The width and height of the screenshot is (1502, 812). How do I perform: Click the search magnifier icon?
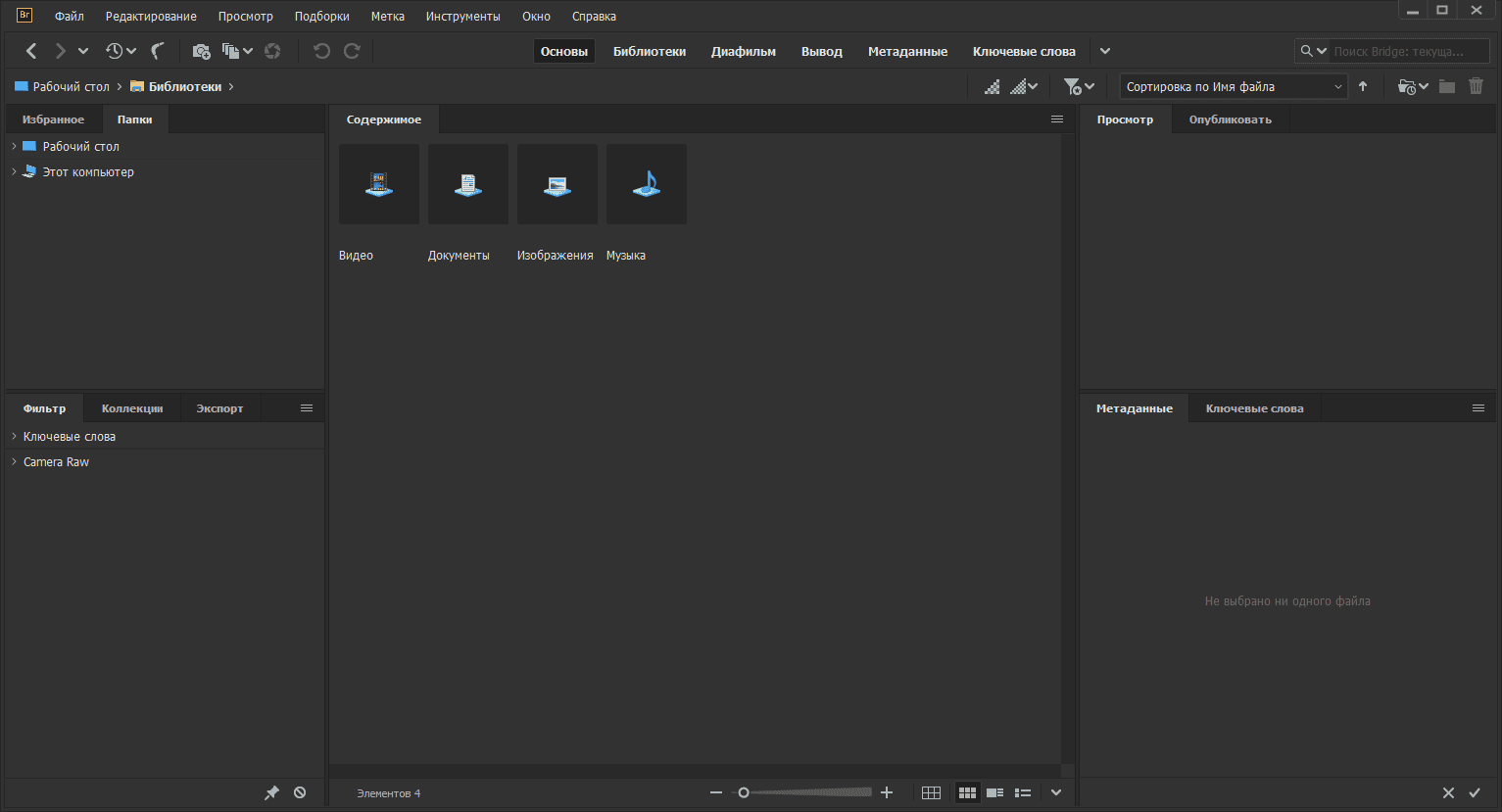(x=1307, y=51)
